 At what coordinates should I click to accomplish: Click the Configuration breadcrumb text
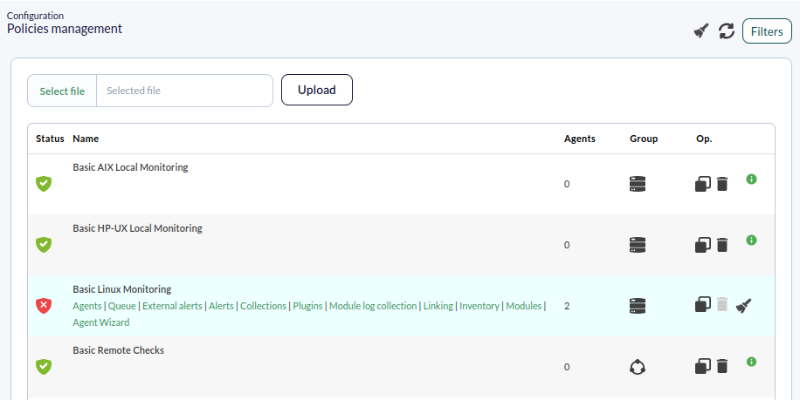click(x=35, y=16)
